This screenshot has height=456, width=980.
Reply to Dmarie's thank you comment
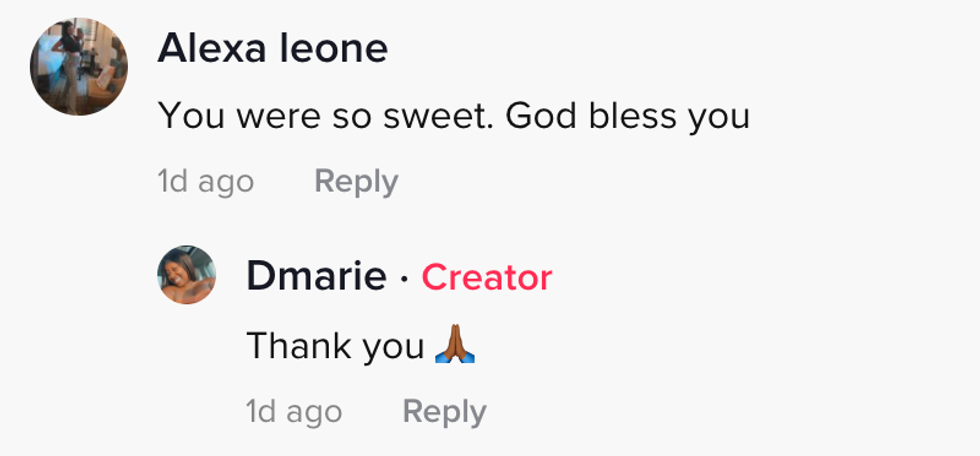[x=444, y=411]
